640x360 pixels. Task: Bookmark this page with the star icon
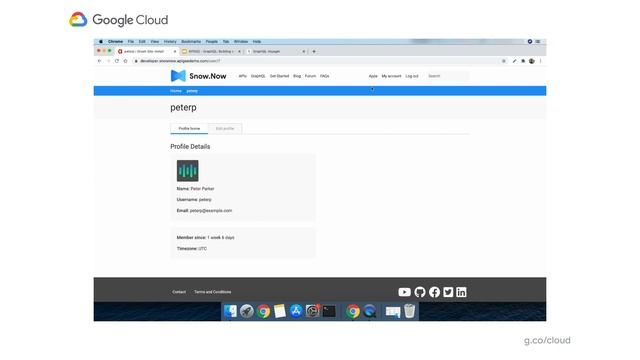coord(504,61)
